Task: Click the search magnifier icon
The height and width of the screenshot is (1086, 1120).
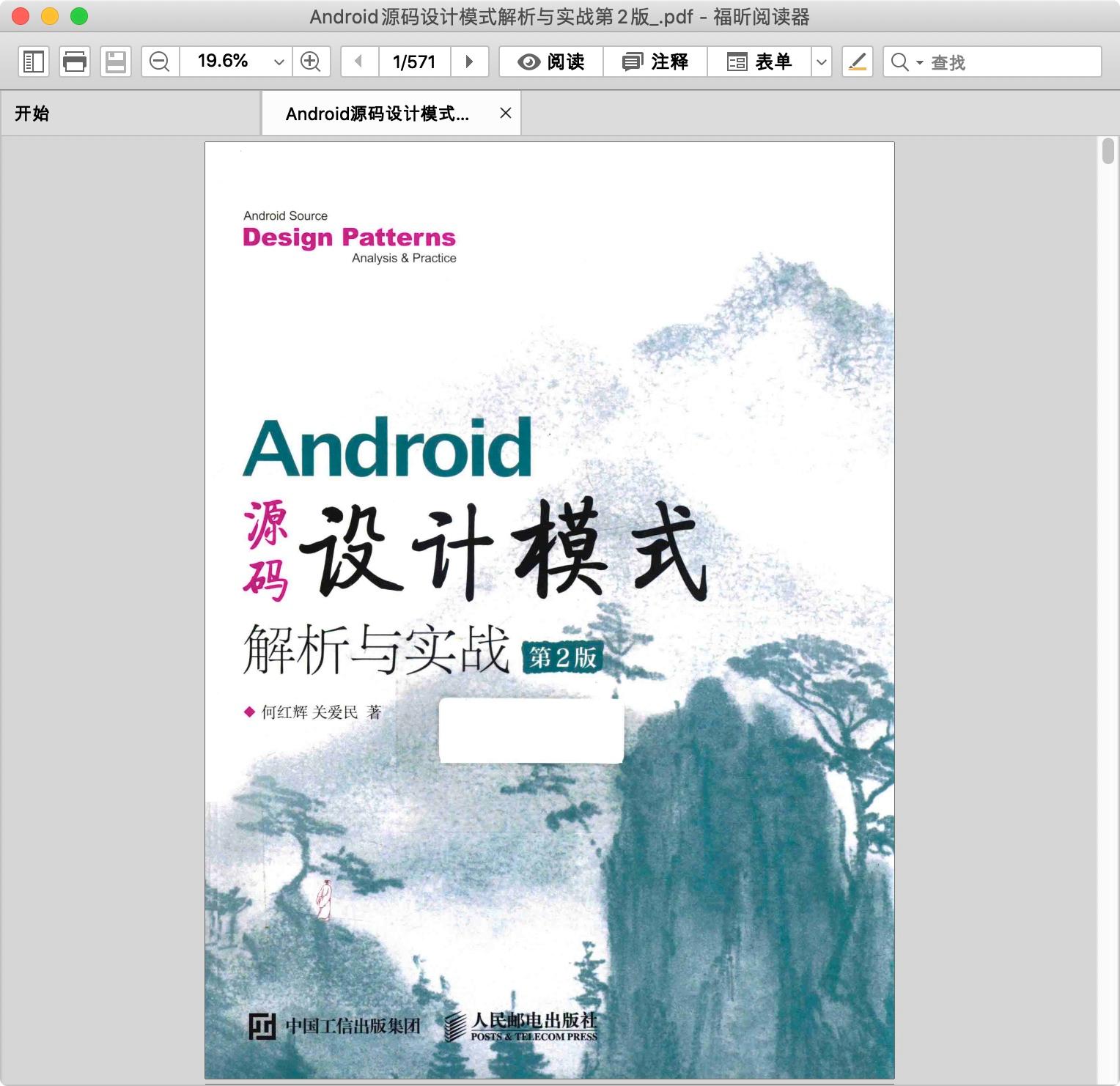Action: 900,62
